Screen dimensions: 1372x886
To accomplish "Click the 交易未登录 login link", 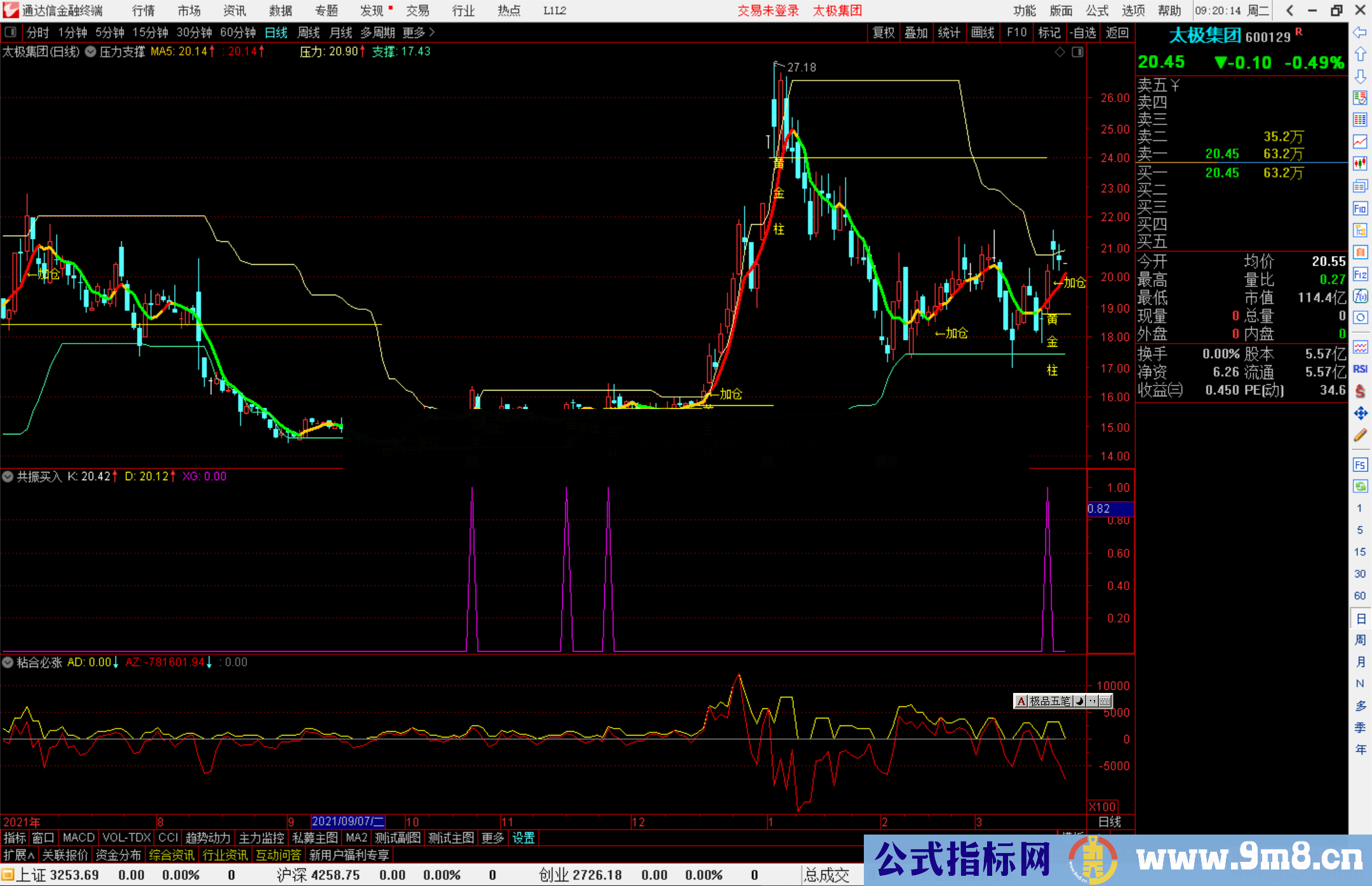I will (x=768, y=10).
